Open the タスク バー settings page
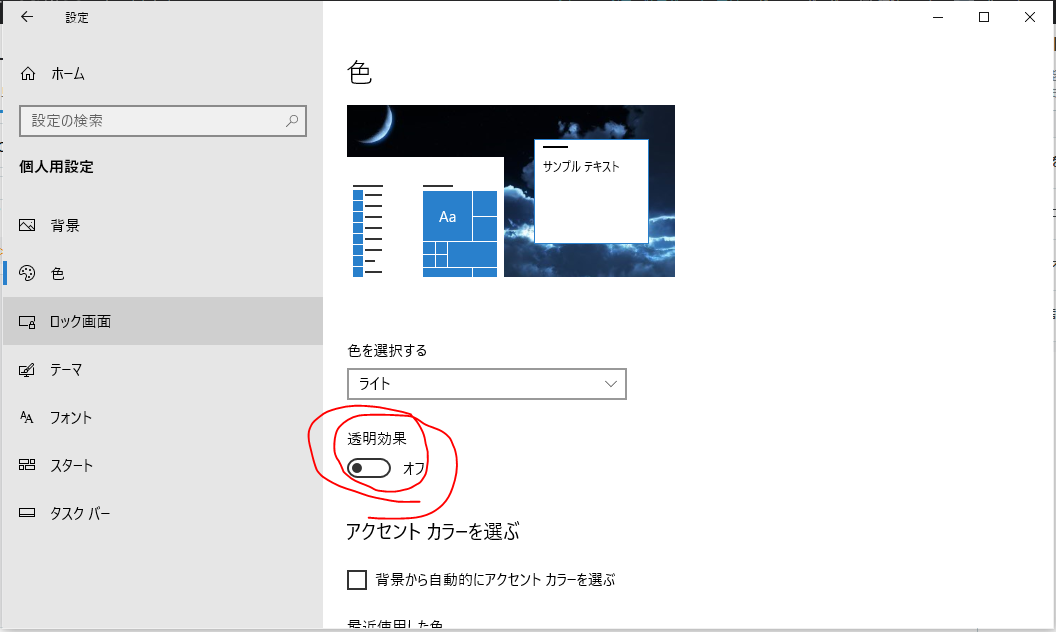This screenshot has height=632, width=1056. coord(163,513)
